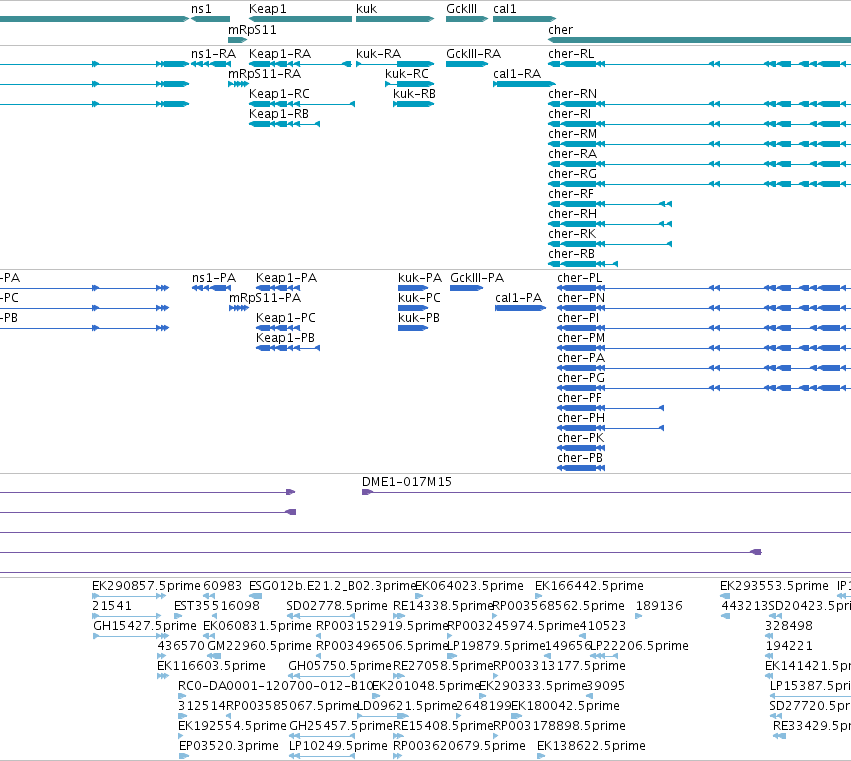Select the cher gene label

click(x=561, y=30)
